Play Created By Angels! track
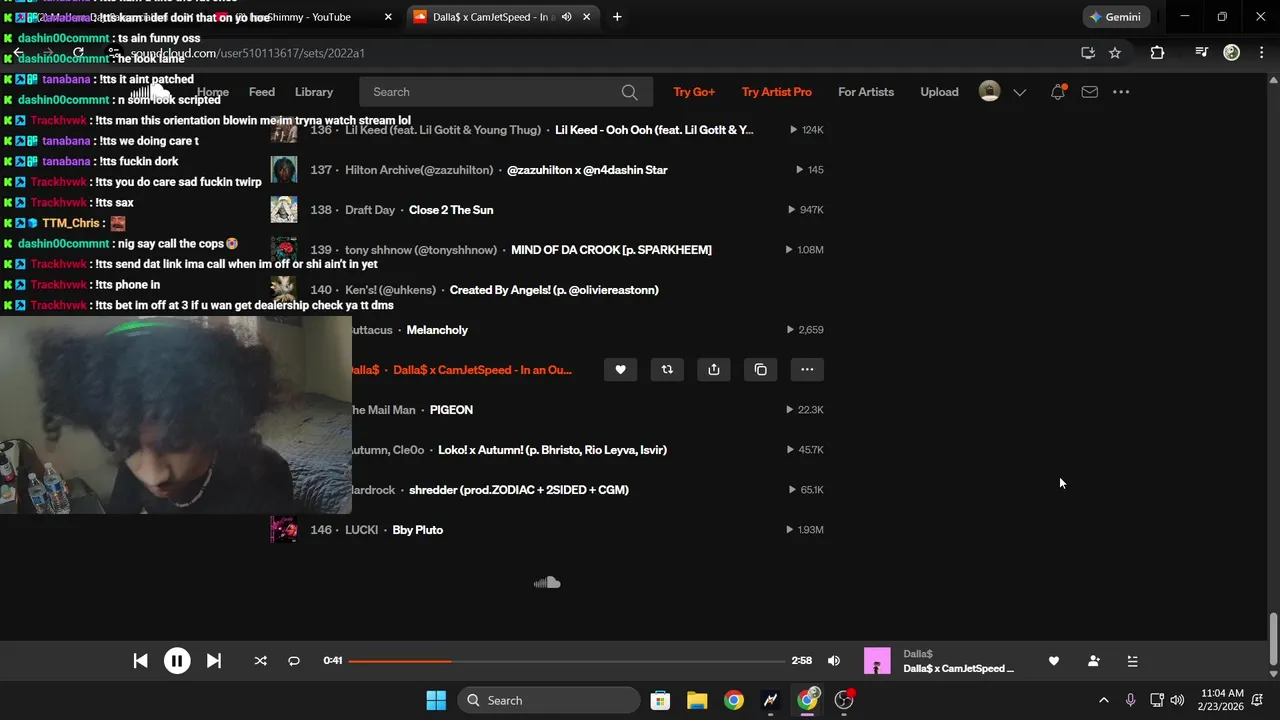The height and width of the screenshot is (720, 1280). (554, 290)
